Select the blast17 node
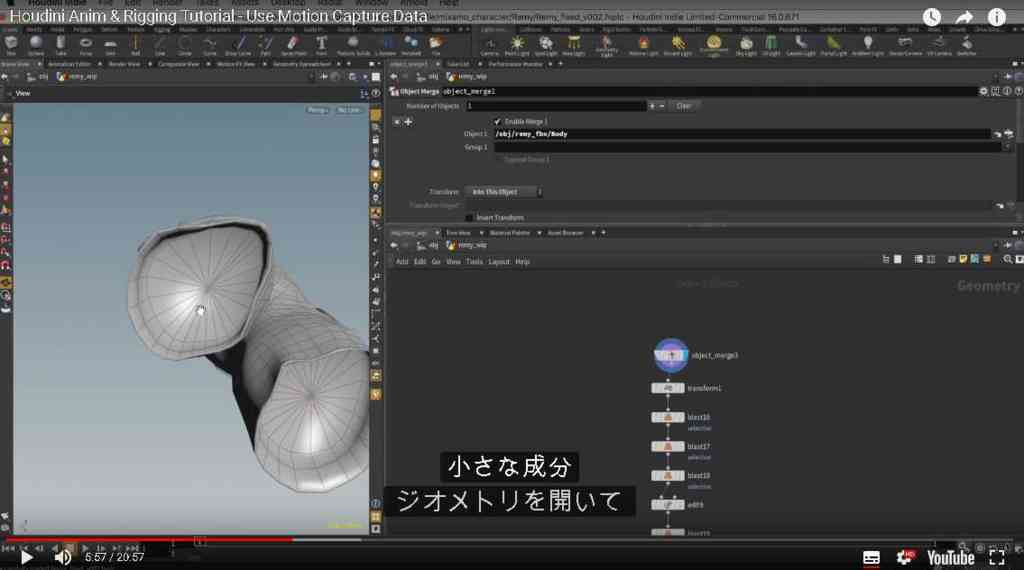The height and width of the screenshot is (570, 1024). pos(667,447)
